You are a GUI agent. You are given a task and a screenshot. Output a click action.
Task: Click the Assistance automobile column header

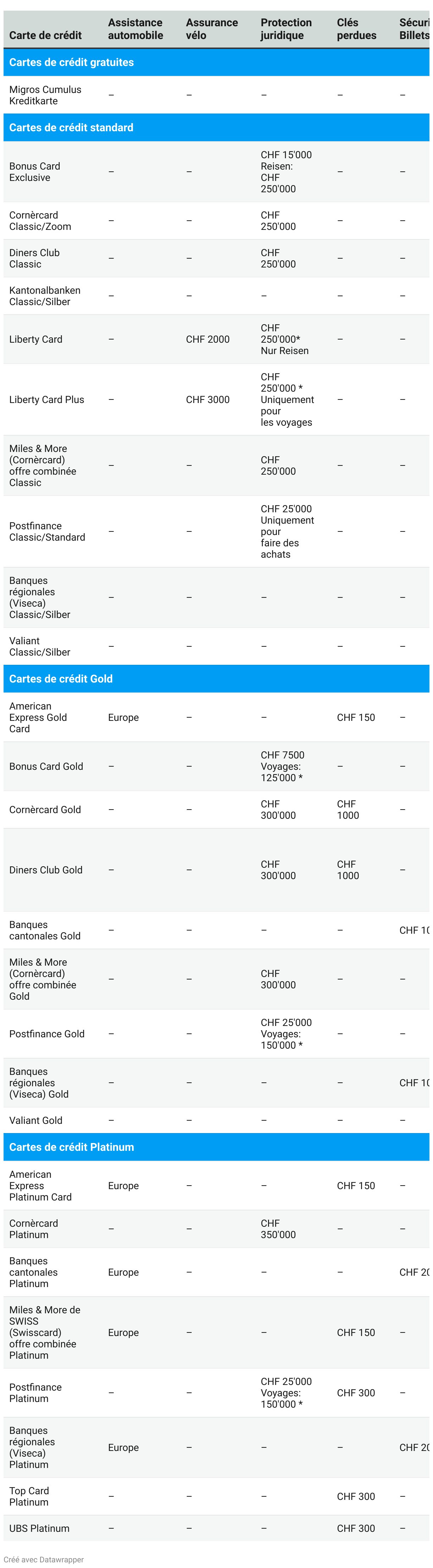pyautogui.click(x=135, y=29)
